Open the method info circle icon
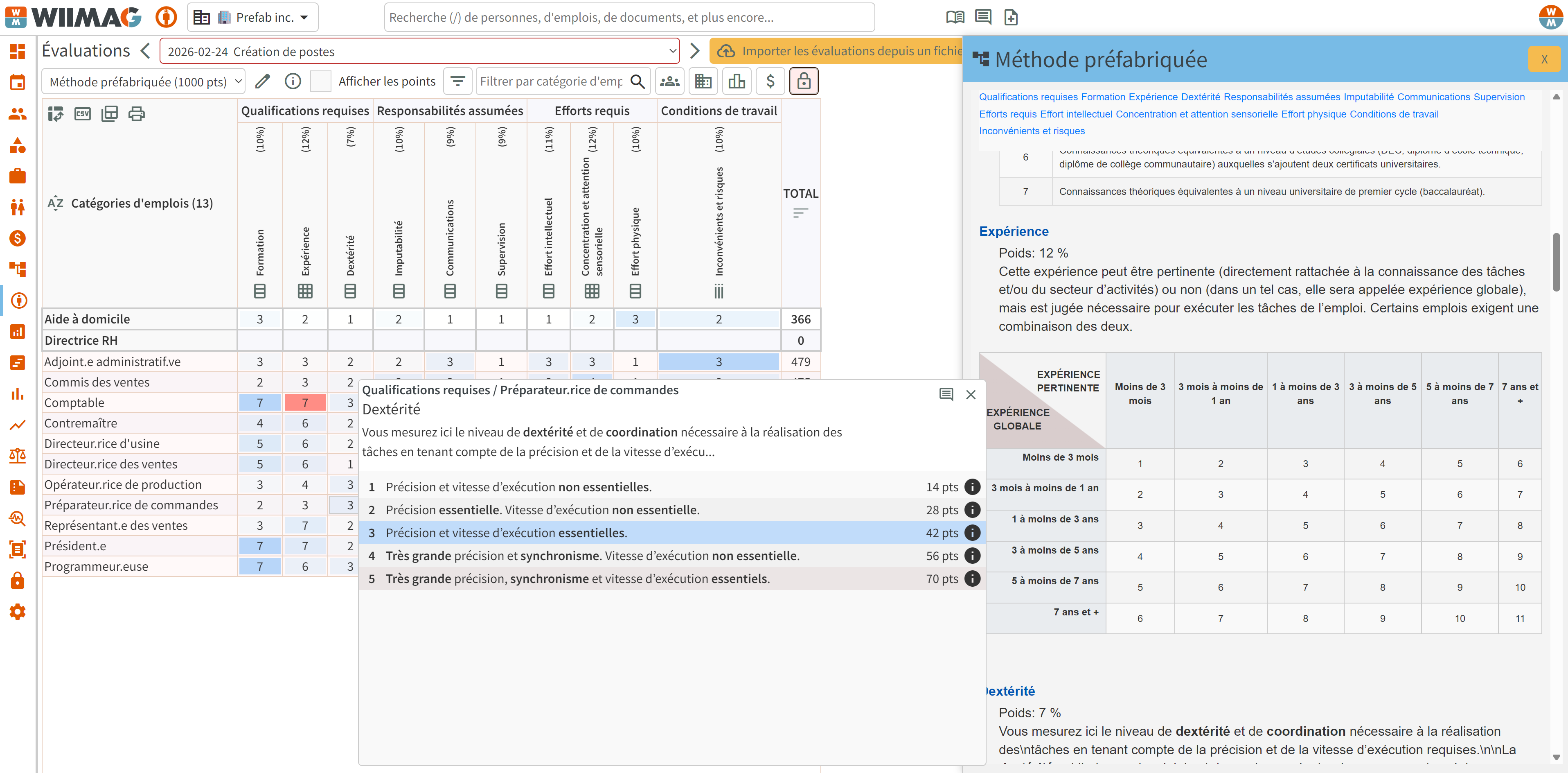The width and height of the screenshot is (1568, 773). [293, 81]
